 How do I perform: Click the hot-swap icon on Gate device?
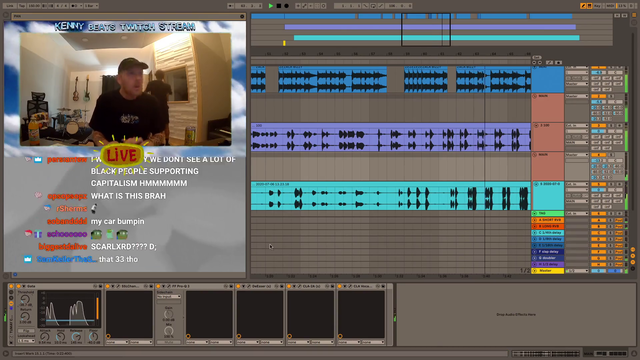[x=95, y=287]
